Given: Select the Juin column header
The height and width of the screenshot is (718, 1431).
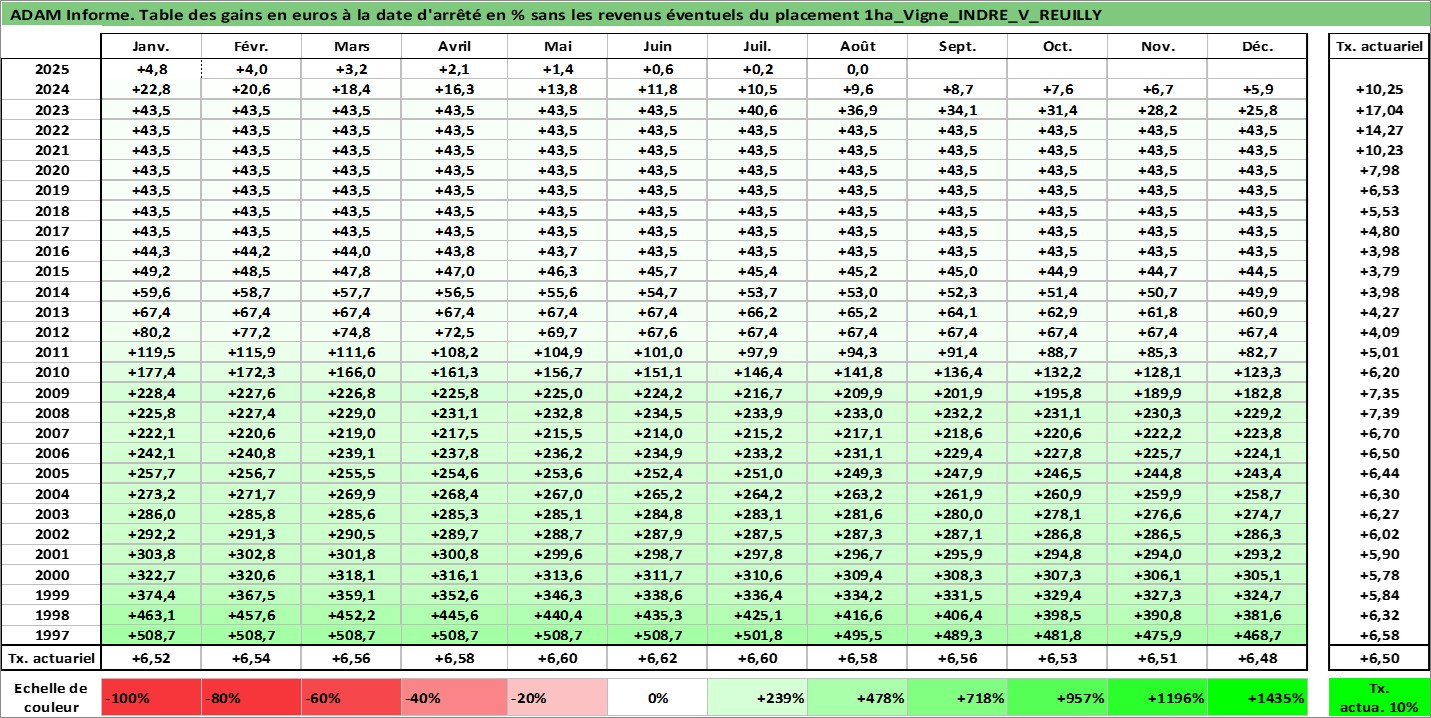Looking at the screenshot, I should (657, 47).
